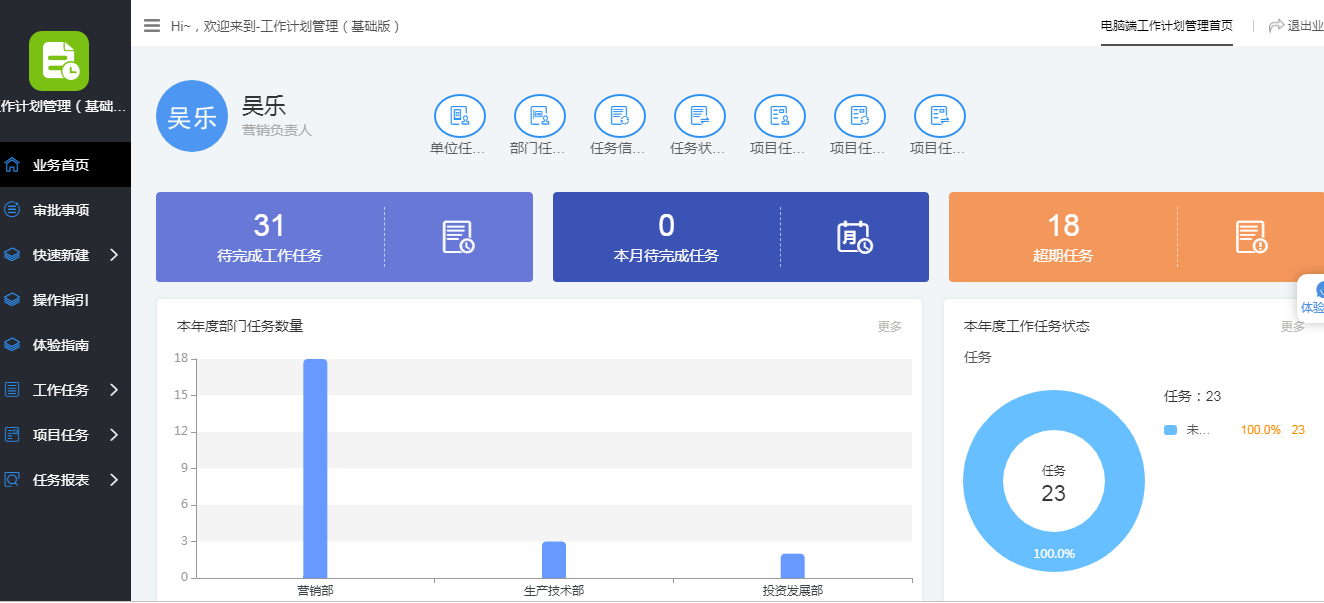Open 项目任... shortcut with swap arrows icon
The image size is (1324, 603).
point(939,116)
